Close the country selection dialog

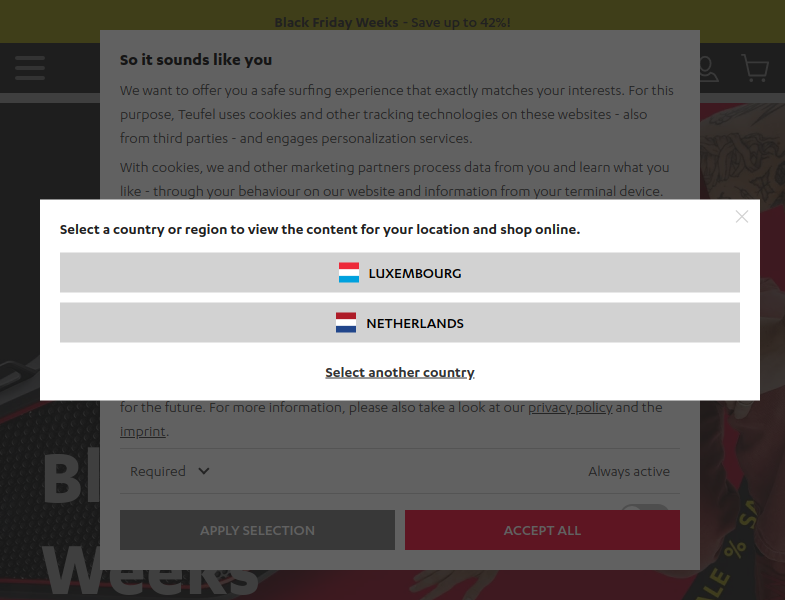741,217
